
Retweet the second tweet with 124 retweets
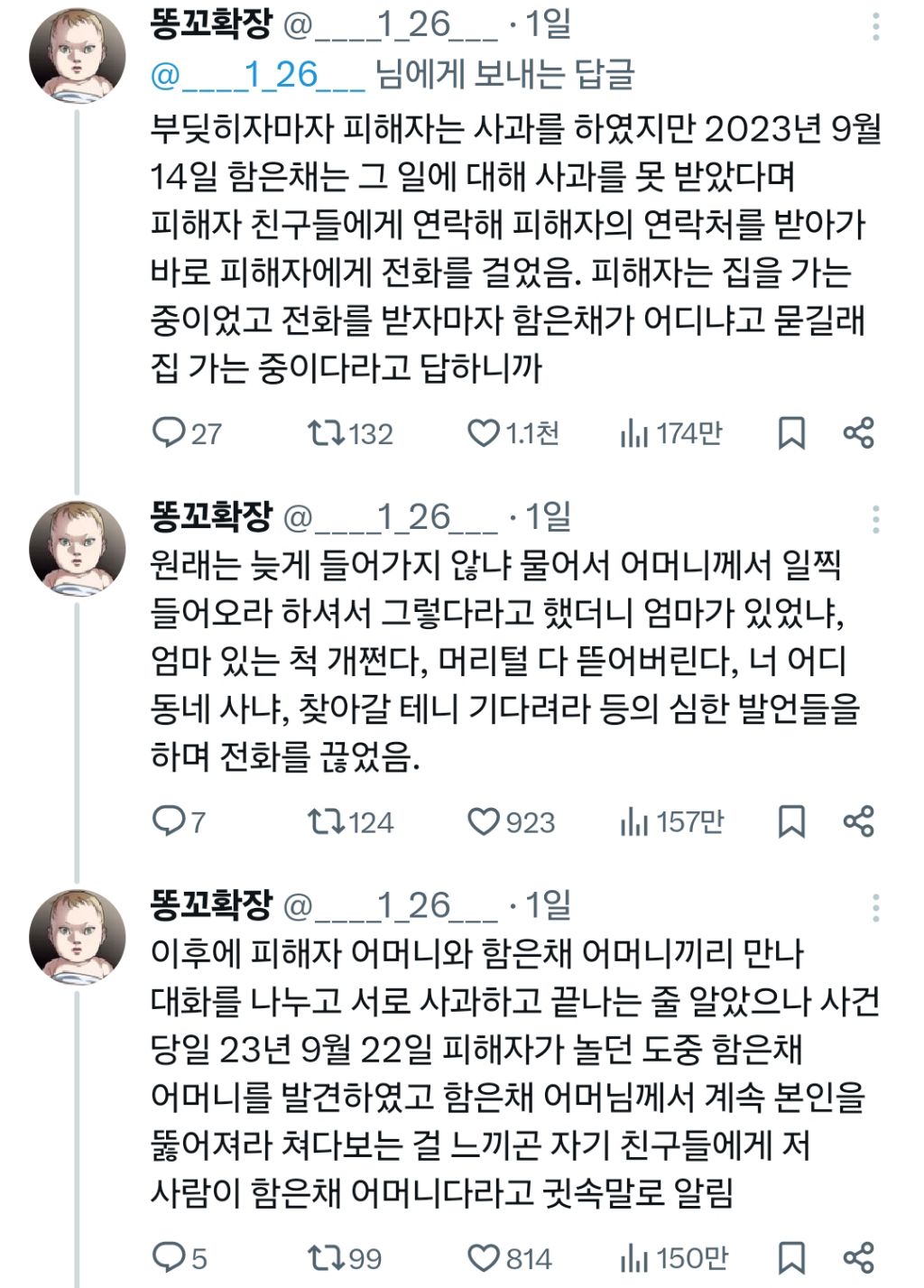pyautogui.click(x=326, y=821)
